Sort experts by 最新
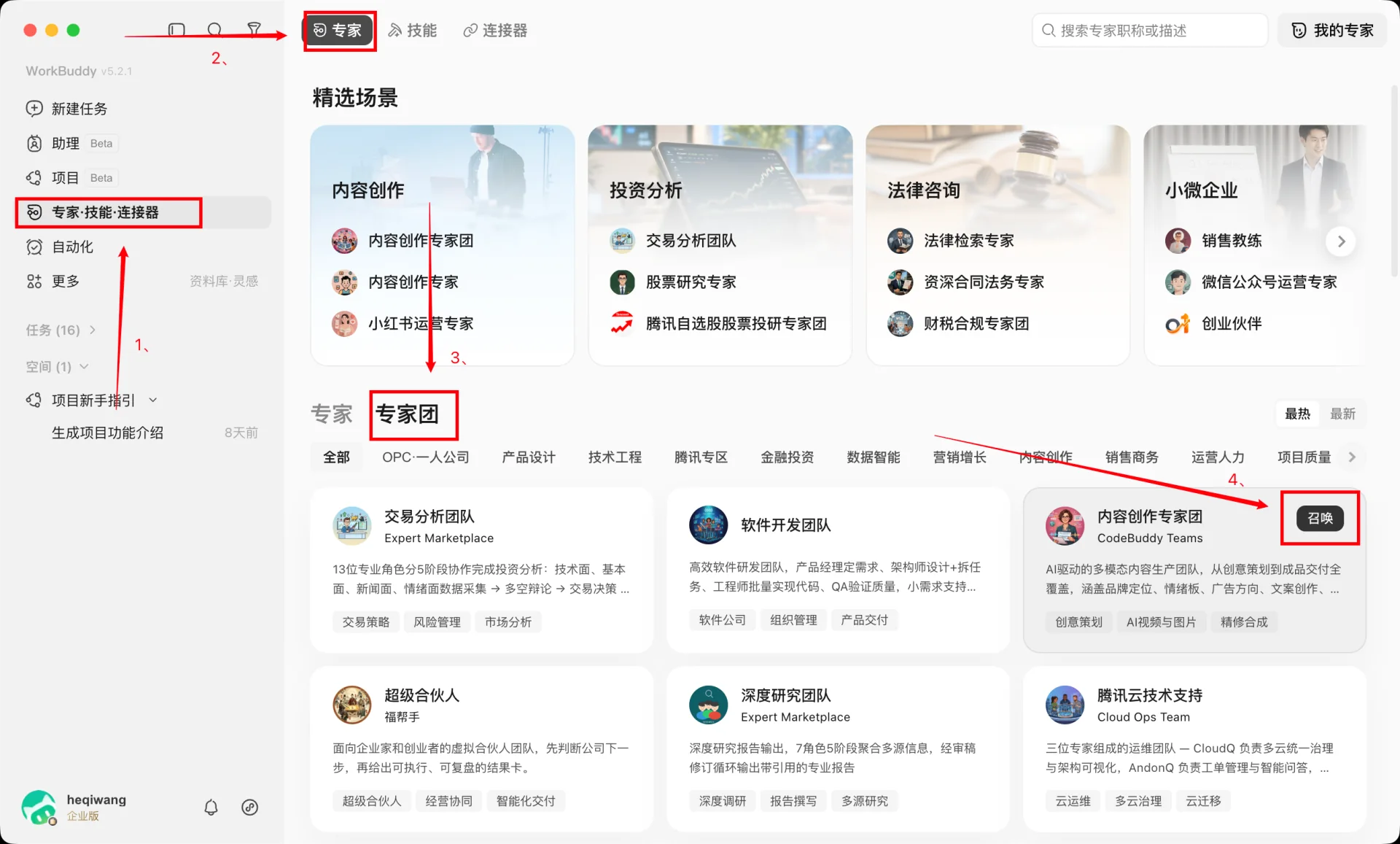Viewport: 1400px width, 844px height. [x=1342, y=414]
